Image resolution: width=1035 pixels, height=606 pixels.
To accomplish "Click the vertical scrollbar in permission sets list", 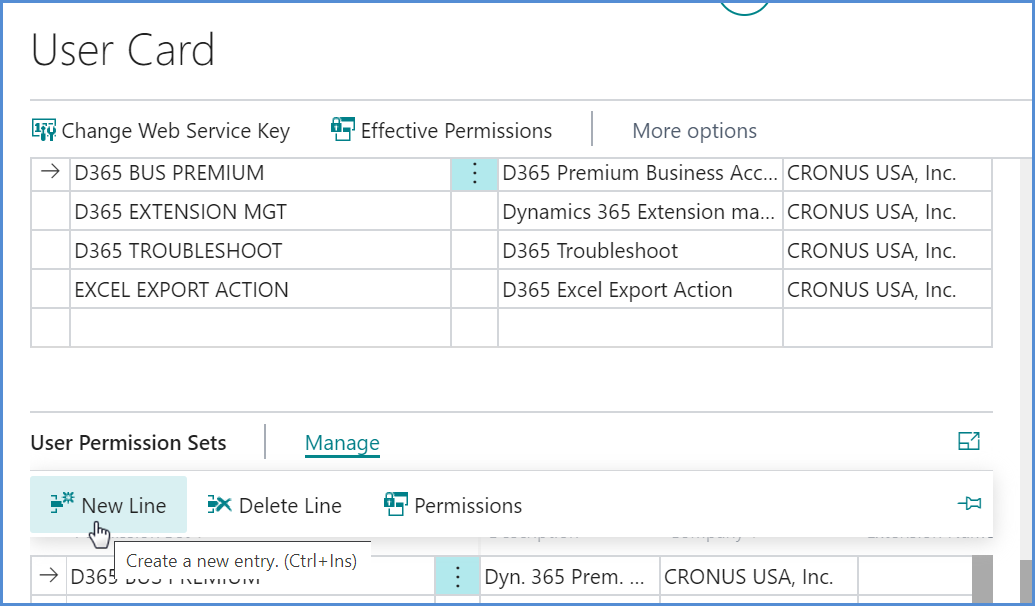I will point(982,579).
